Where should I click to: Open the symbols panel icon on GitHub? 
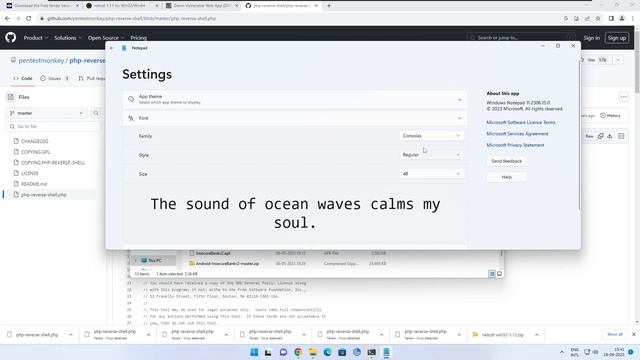point(621,136)
